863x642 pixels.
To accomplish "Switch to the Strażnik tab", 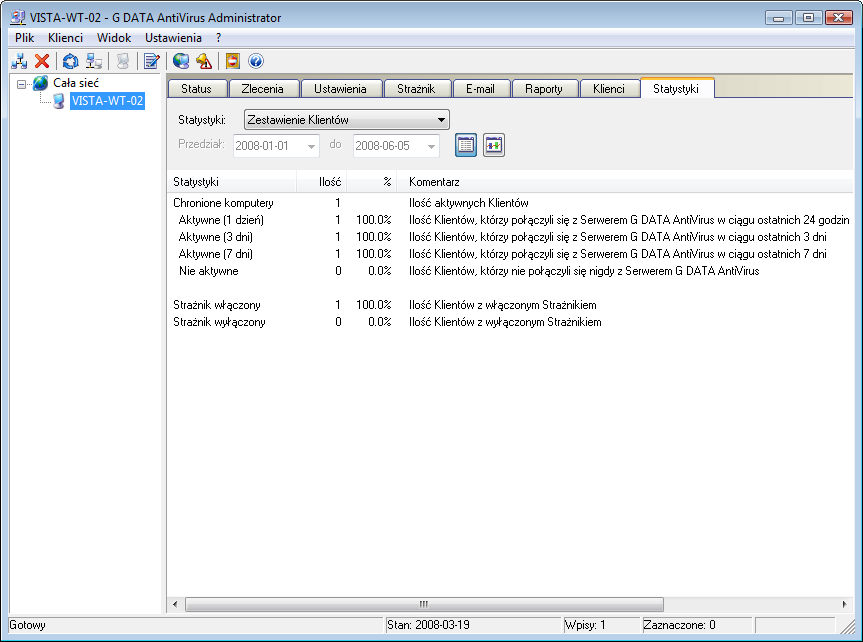I will (x=416, y=89).
